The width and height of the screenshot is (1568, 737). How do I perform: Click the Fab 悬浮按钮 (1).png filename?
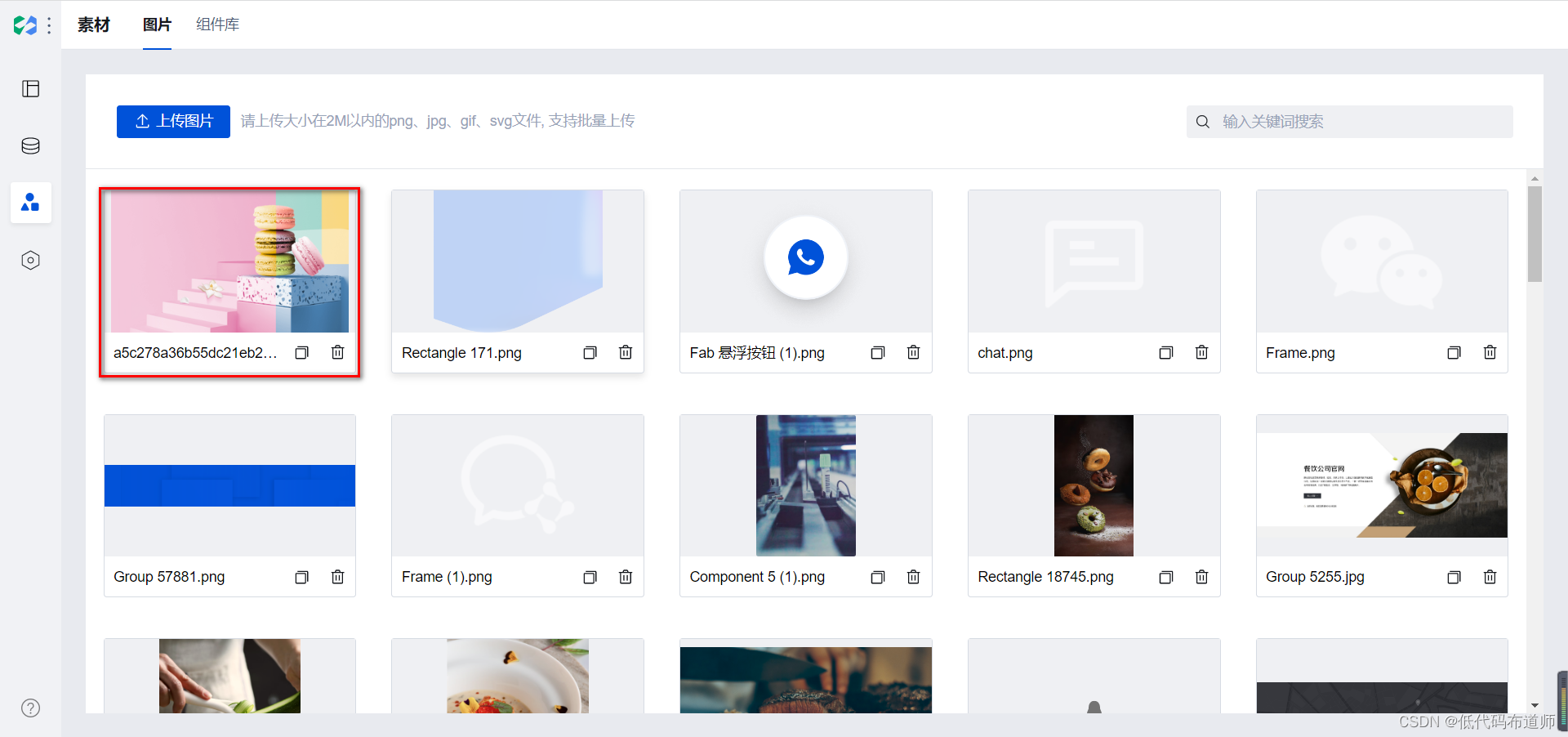(x=757, y=353)
